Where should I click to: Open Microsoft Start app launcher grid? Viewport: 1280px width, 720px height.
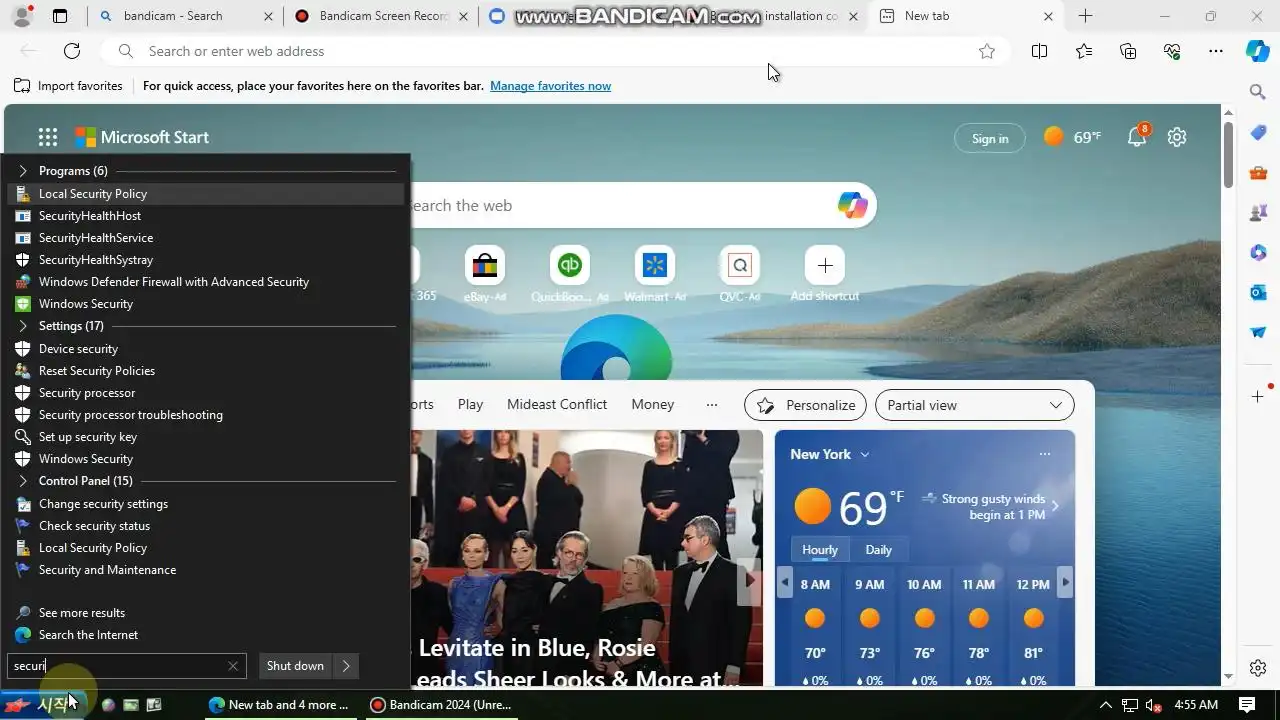48,138
